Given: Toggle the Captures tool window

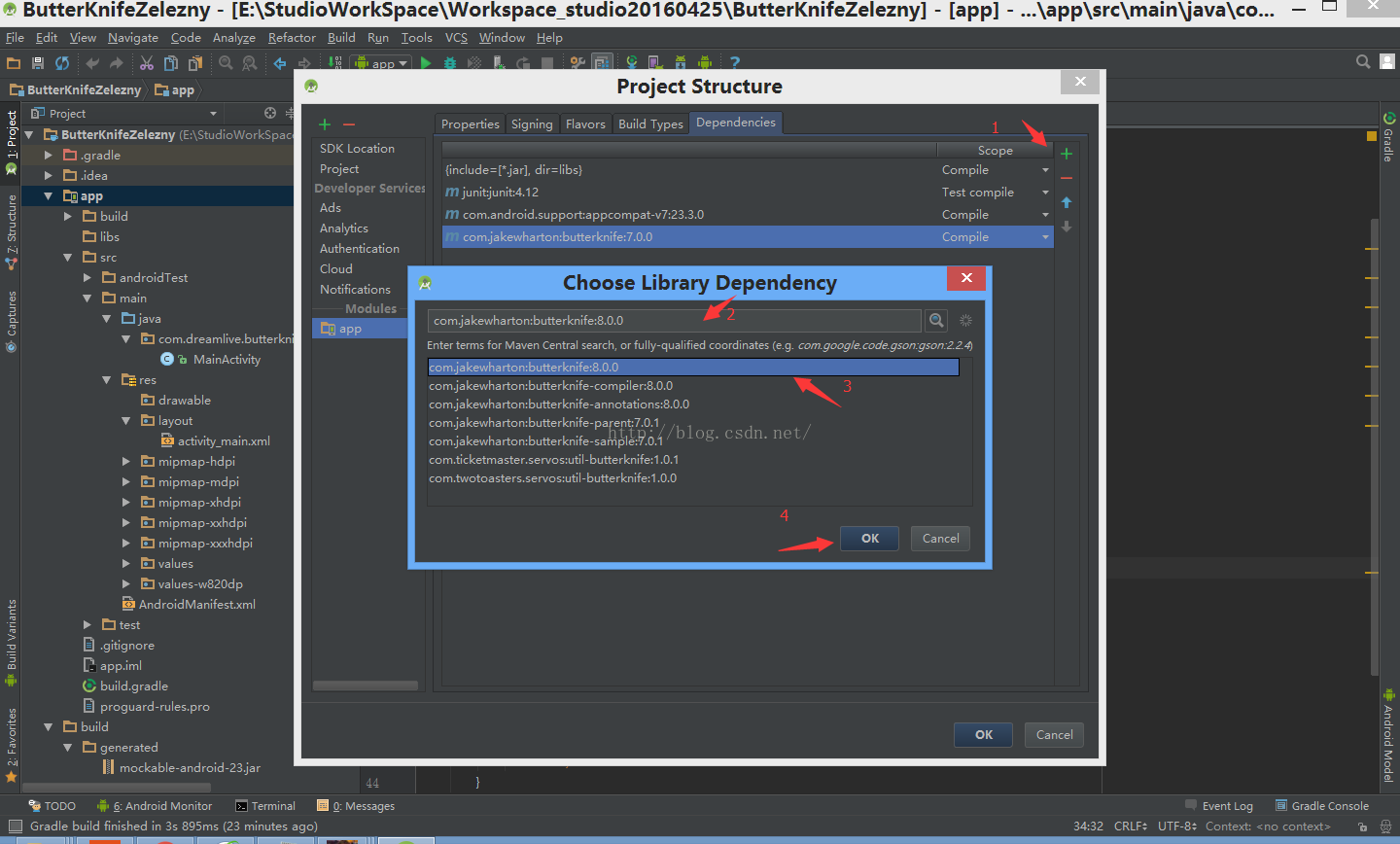Looking at the screenshot, I should (x=12, y=321).
